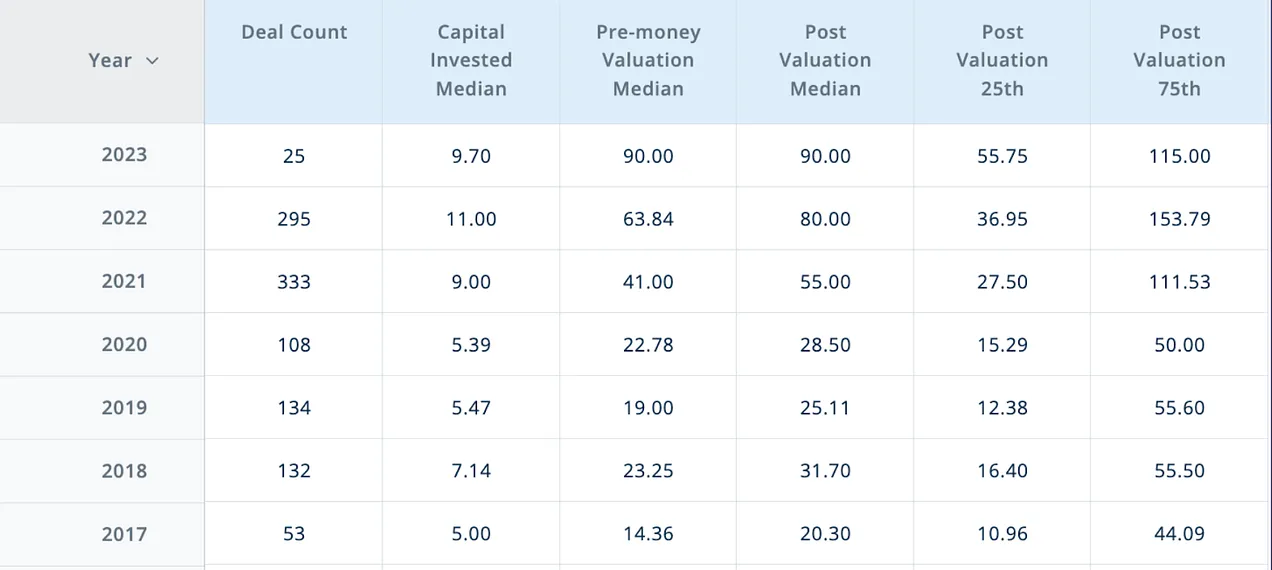Click the 333 deal count cell
The height and width of the screenshot is (570, 1272).
294,282
